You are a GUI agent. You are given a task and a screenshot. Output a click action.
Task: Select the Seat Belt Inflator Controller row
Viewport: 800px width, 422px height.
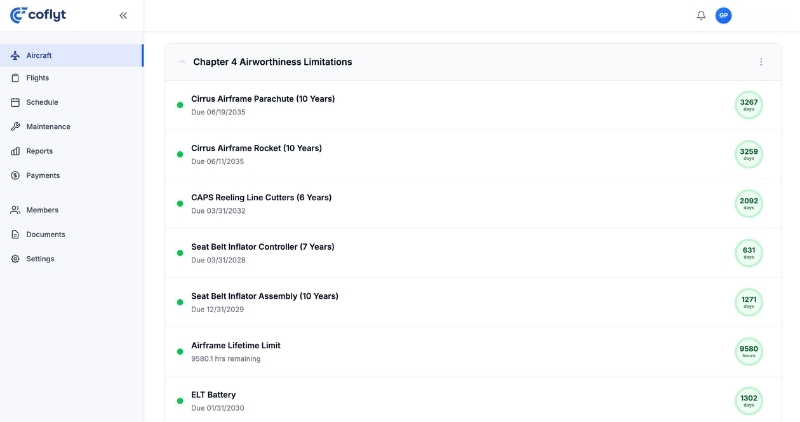472,253
